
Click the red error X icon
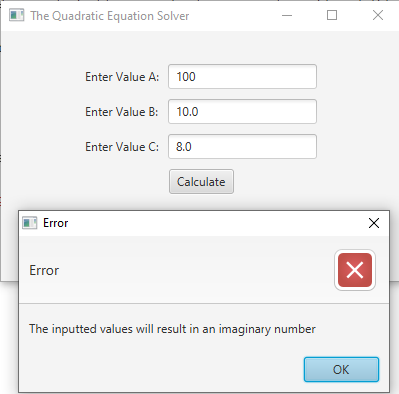[355, 270]
